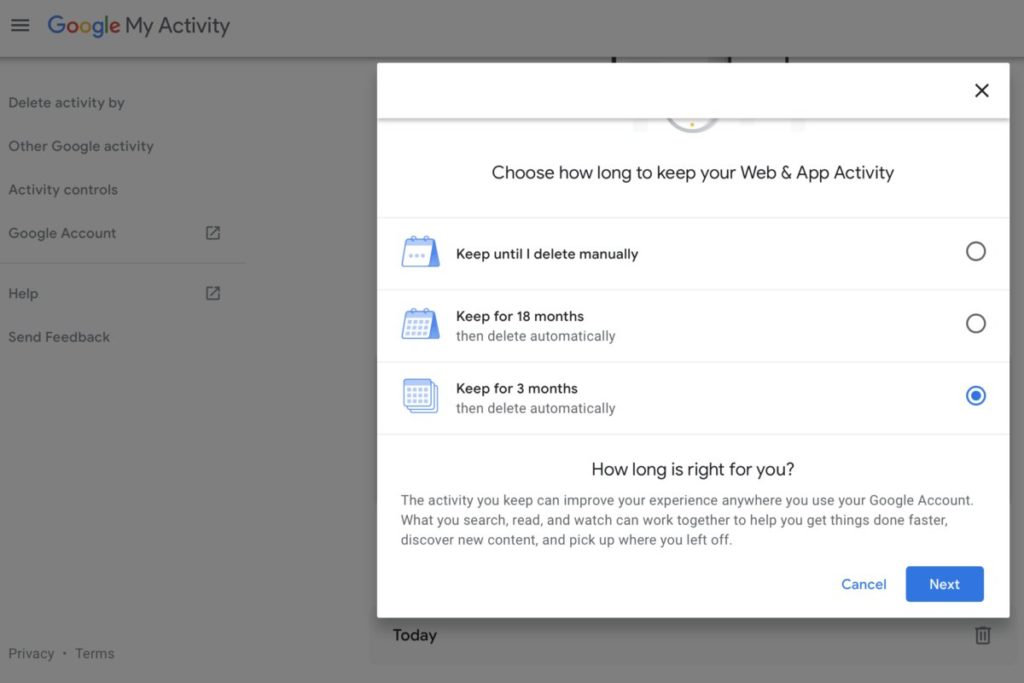Open Delete activity by in sidebar
The height and width of the screenshot is (683, 1024).
[67, 103]
